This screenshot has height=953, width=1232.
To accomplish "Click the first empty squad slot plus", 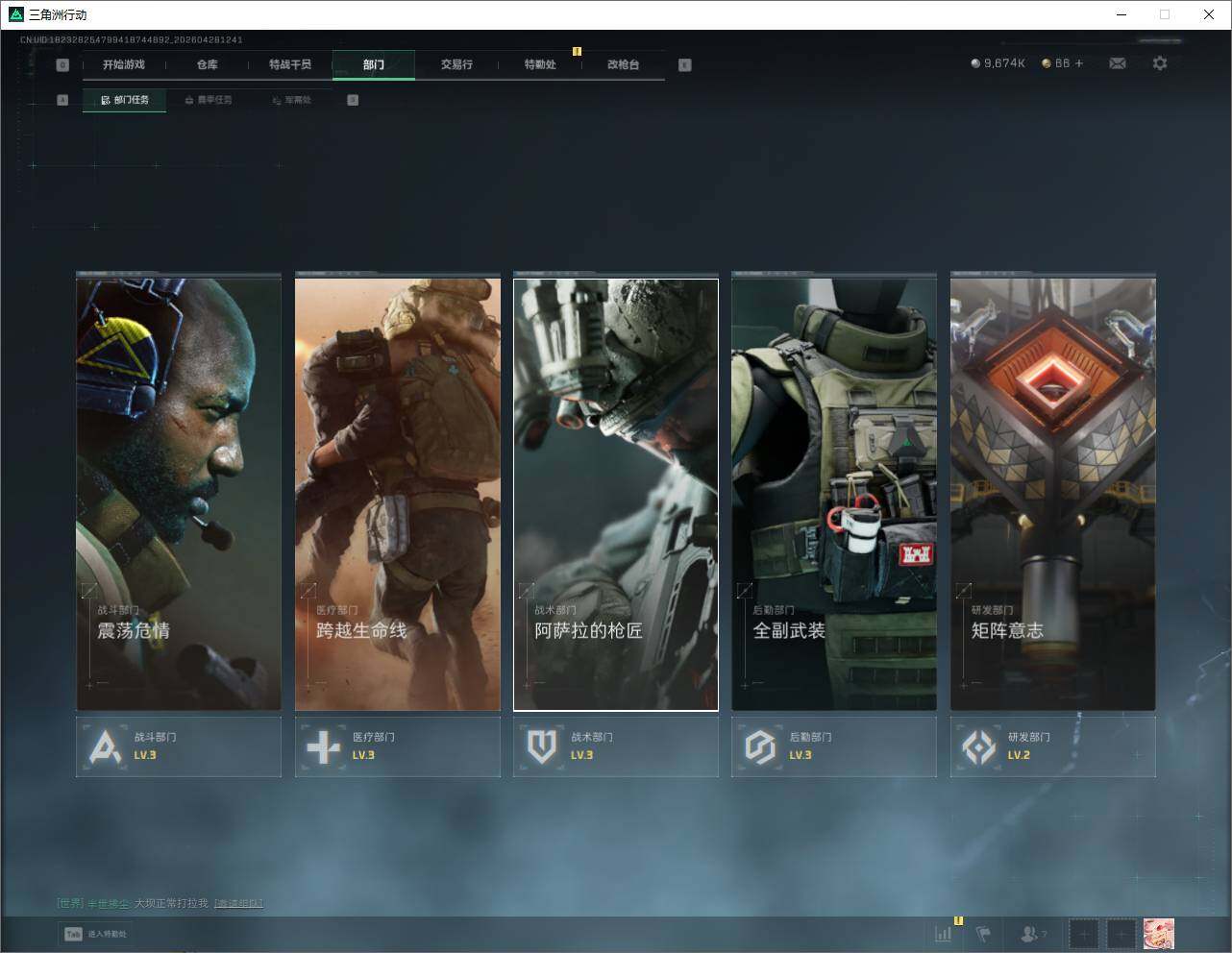I will 1084,933.
